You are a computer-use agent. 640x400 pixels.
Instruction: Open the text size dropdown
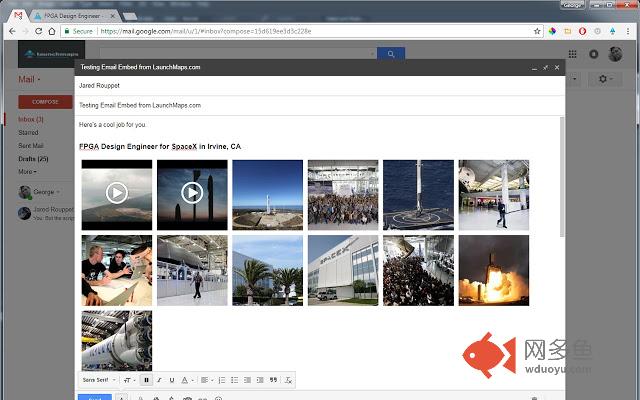pos(129,380)
